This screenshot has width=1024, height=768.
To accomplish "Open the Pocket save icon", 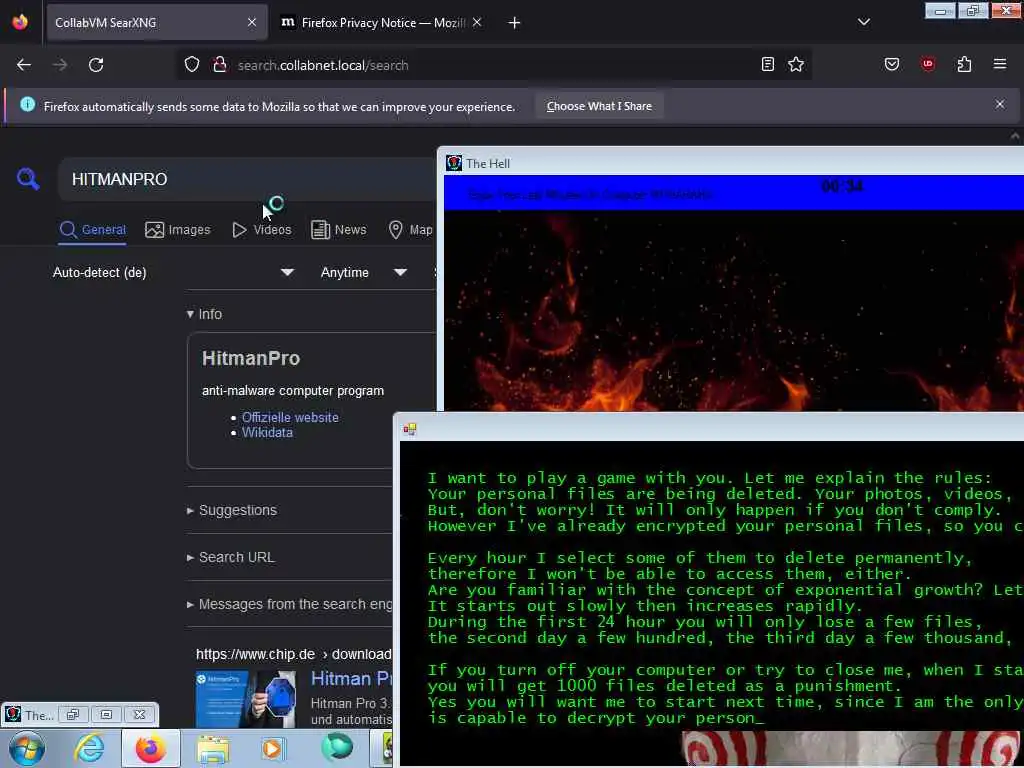I will (892, 64).
